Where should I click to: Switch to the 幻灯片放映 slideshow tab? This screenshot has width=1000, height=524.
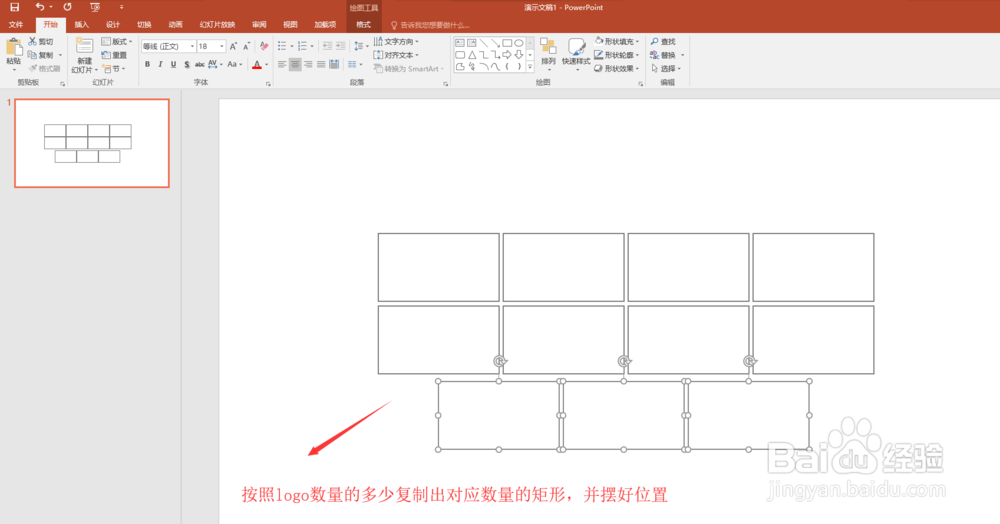(217, 25)
